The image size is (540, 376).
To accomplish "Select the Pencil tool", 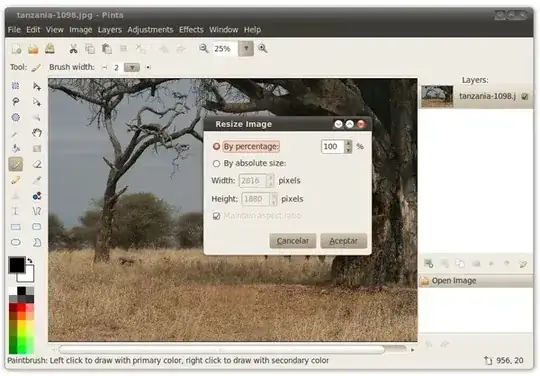I will point(15,180).
